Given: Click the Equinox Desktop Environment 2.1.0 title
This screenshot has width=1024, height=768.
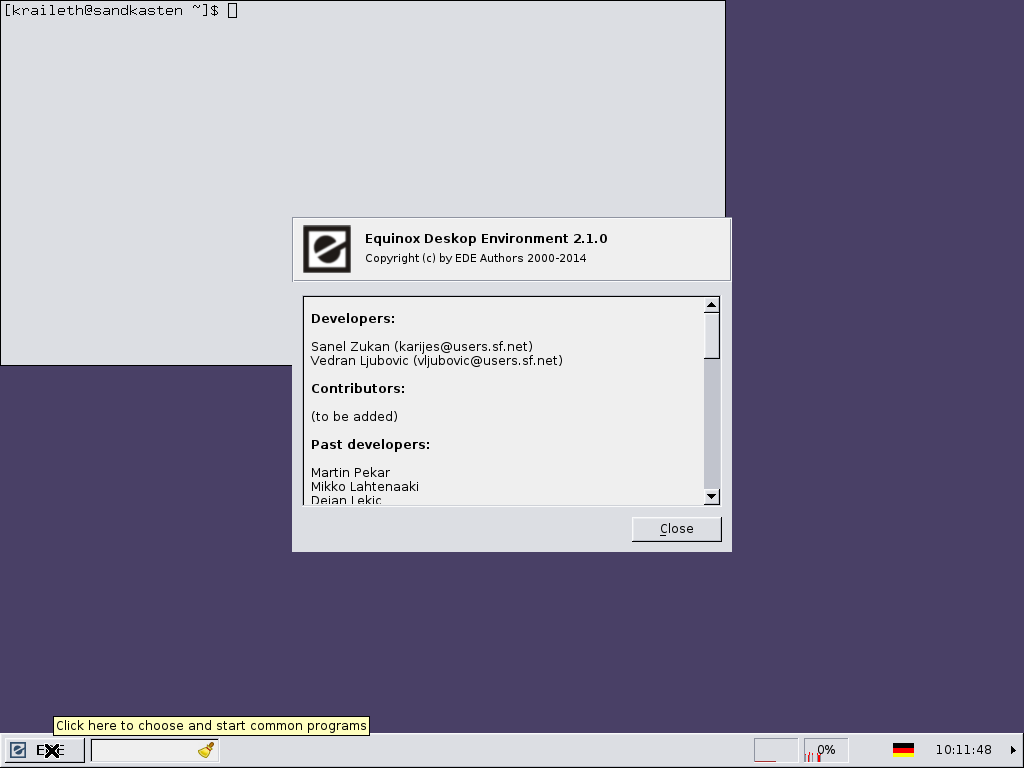Looking at the screenshot, I should 486,239.
